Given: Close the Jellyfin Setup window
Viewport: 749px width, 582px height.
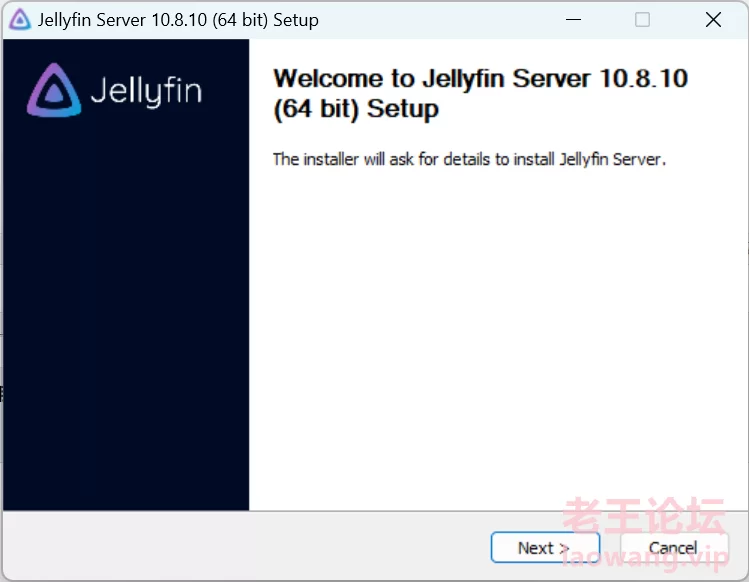Looking at the screenshot, I should pos(713,20).
